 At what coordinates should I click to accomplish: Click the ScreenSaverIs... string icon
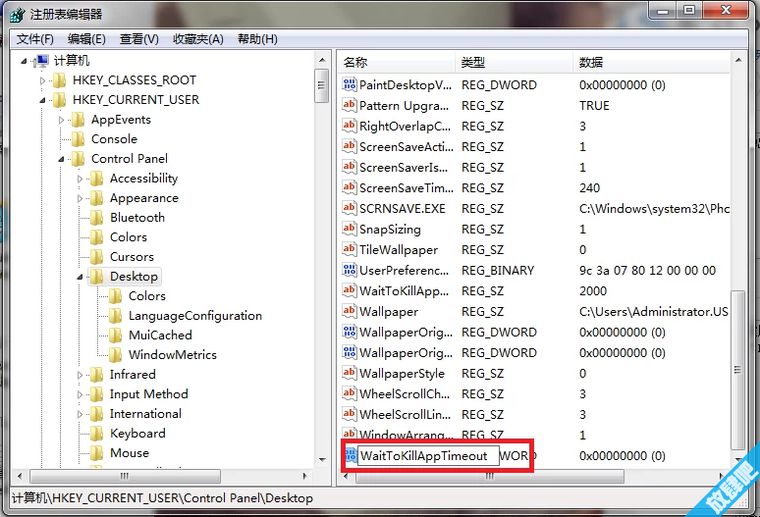[x=349, y=167]
